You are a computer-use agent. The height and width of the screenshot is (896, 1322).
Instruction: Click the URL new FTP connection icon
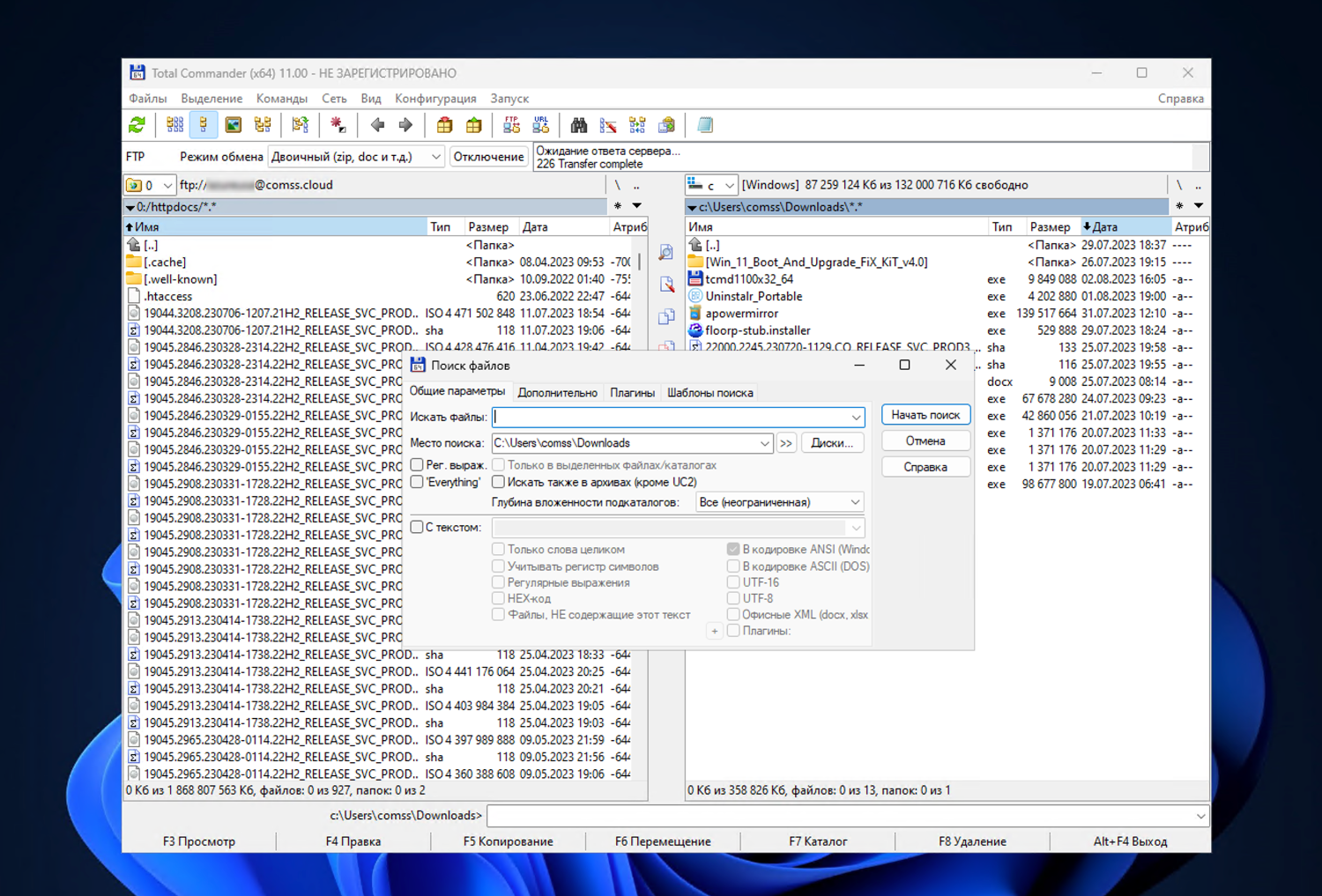(x=540, y=125)
